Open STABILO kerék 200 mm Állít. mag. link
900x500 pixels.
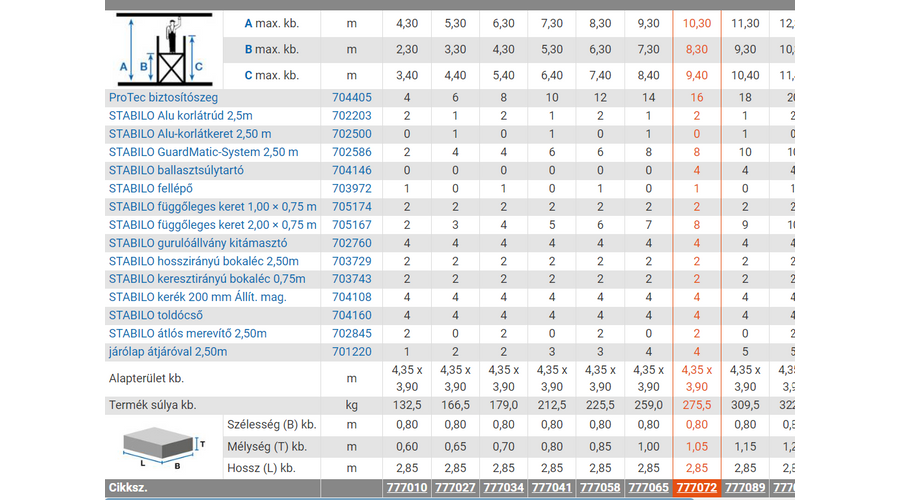point(197,297)
